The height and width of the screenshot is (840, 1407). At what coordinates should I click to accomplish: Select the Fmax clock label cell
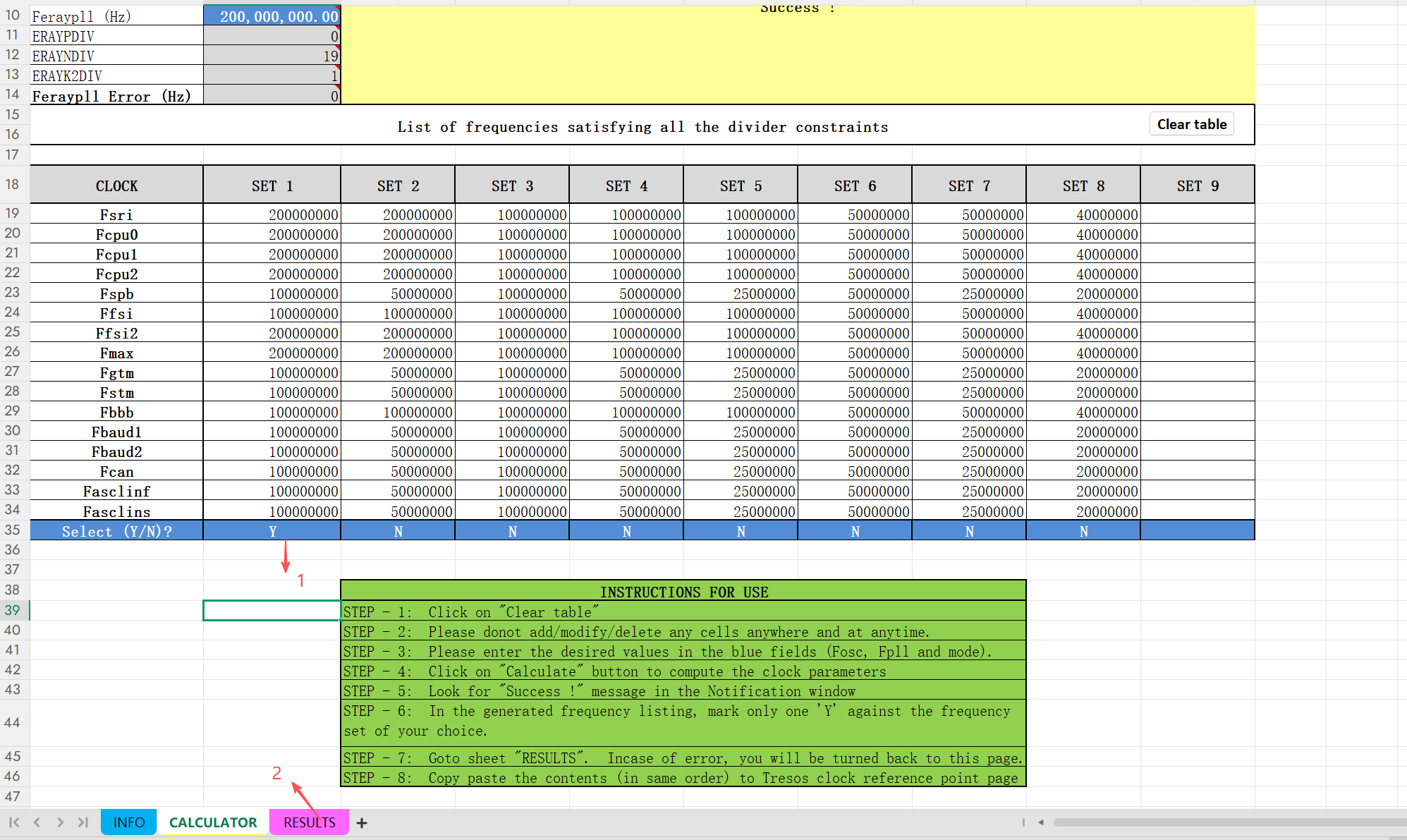point(116,353)
